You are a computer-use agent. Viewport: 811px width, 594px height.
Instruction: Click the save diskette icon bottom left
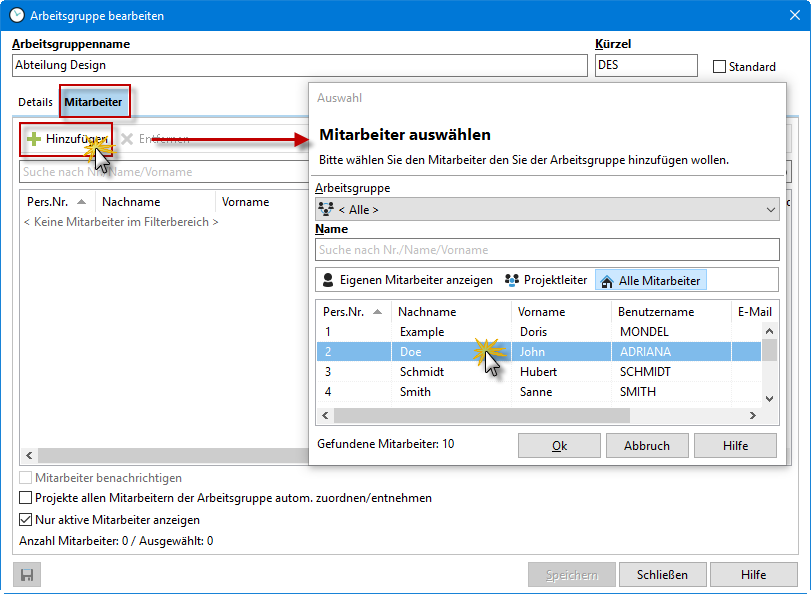tap(26, 574)
